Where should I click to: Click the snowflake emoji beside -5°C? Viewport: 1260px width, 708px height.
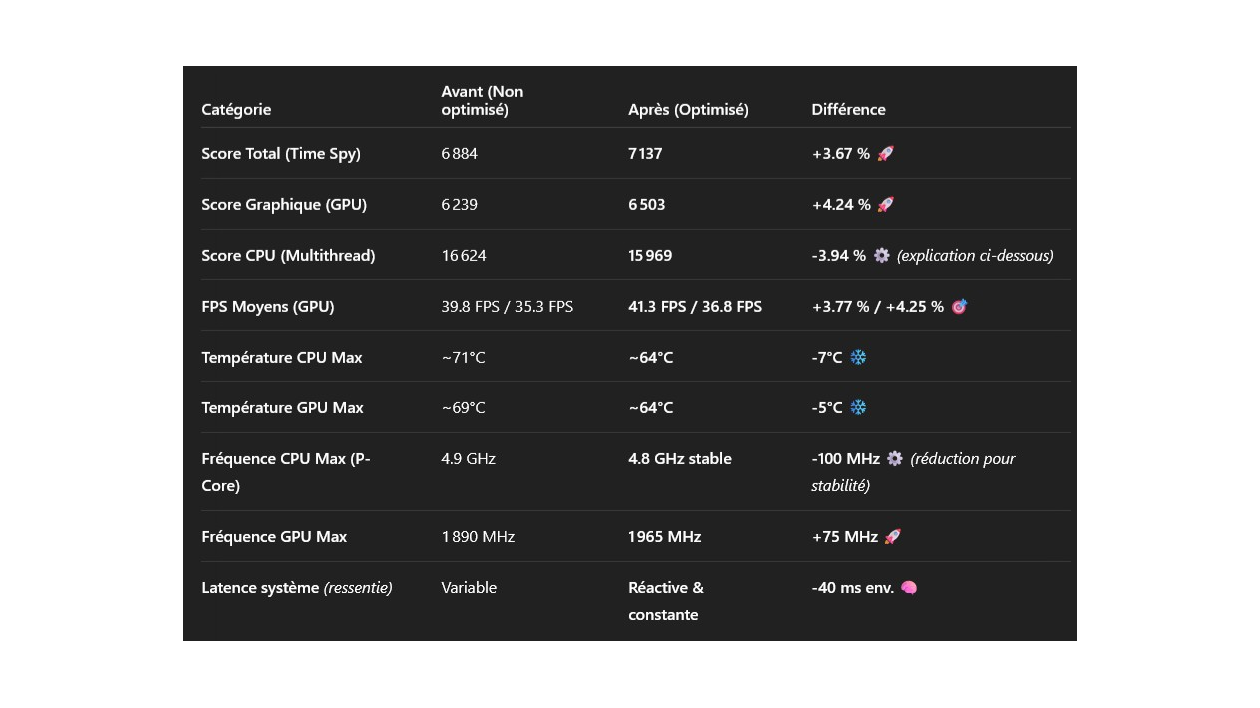coord(858,408)
